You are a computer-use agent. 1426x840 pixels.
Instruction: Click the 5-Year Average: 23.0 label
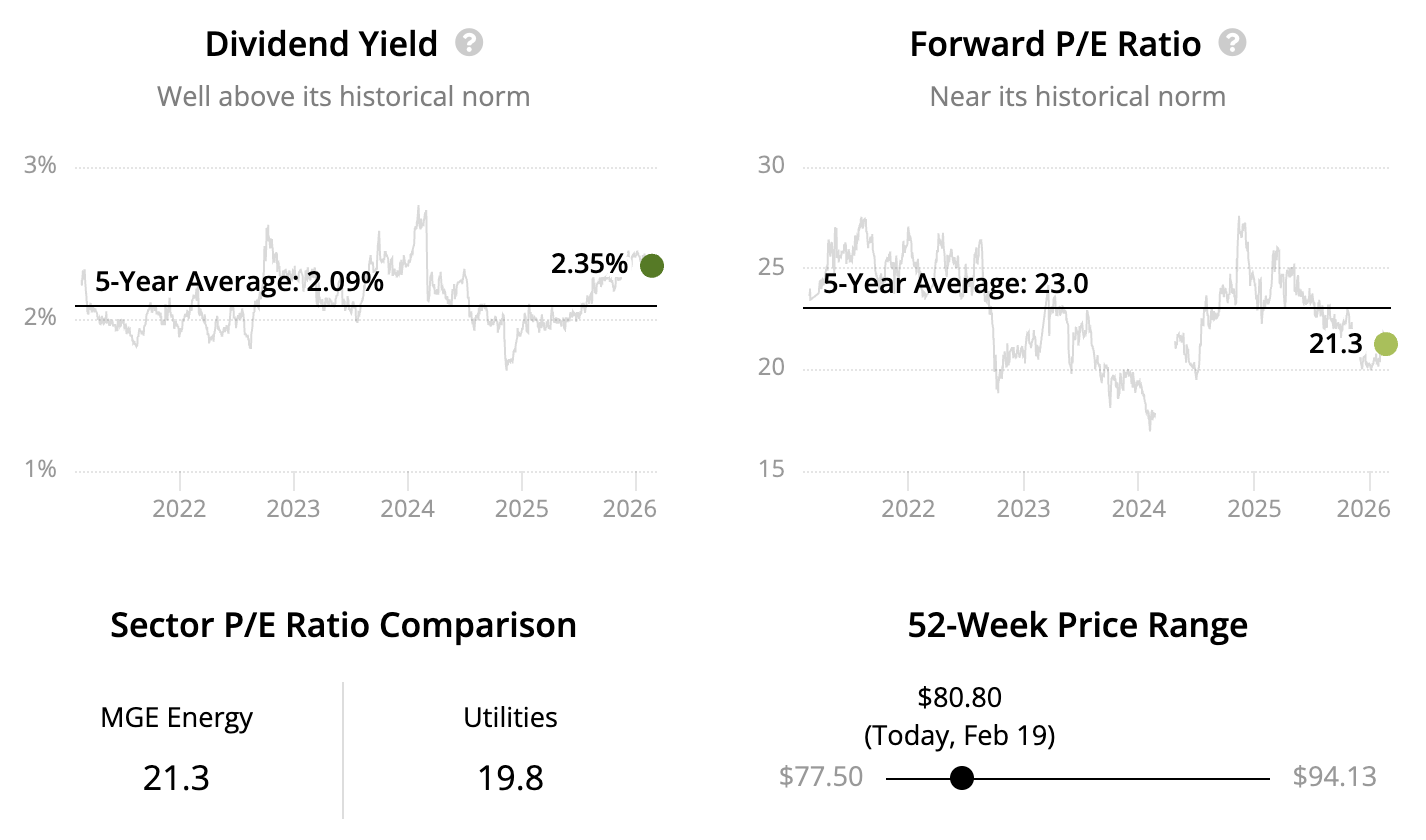(955, 284)
